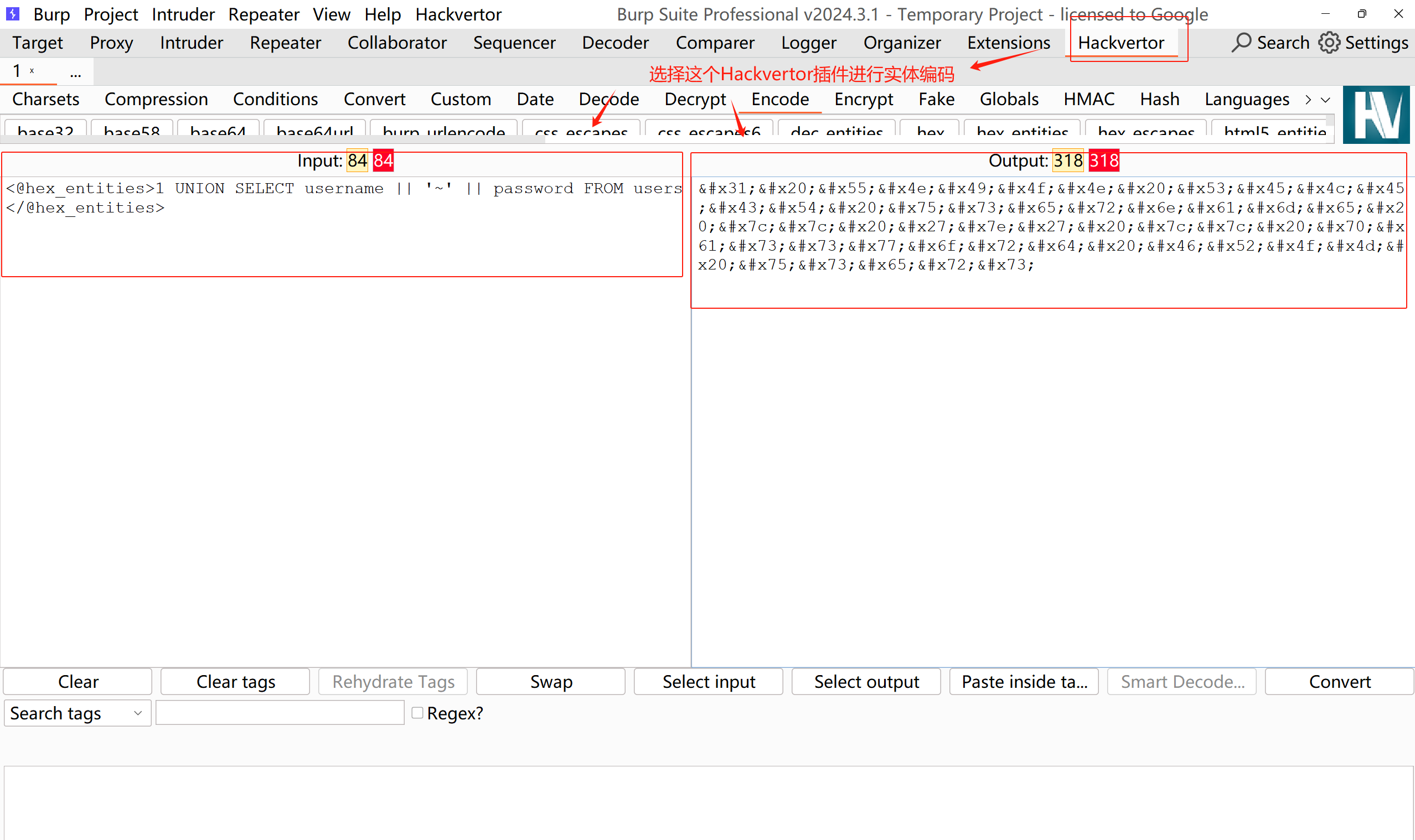Click the Burp Suite app icon
This screenshot has width=1415, height=840.
point(13,14)
